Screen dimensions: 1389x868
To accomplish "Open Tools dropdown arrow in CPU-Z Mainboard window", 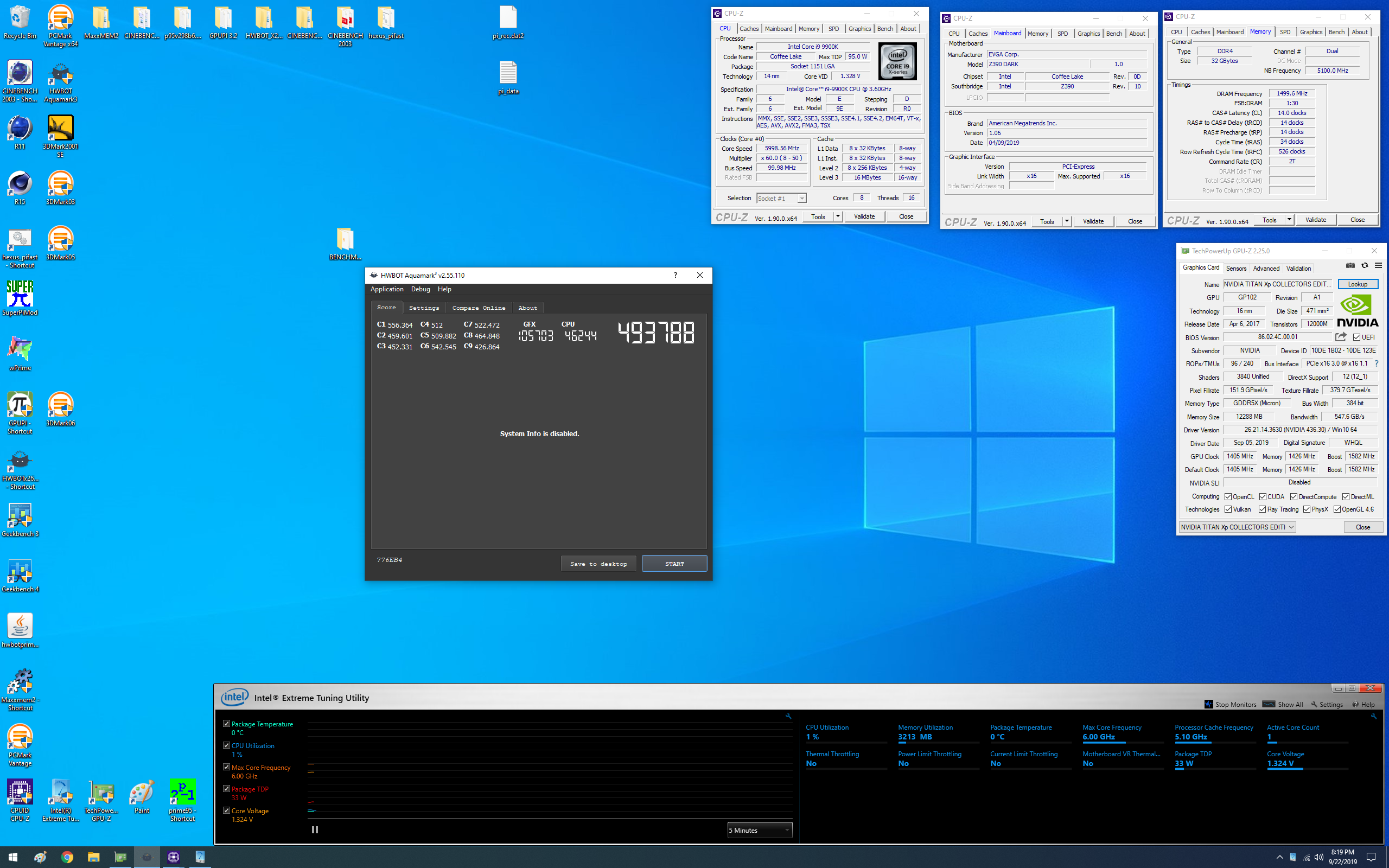I will tap(1066, 221).
